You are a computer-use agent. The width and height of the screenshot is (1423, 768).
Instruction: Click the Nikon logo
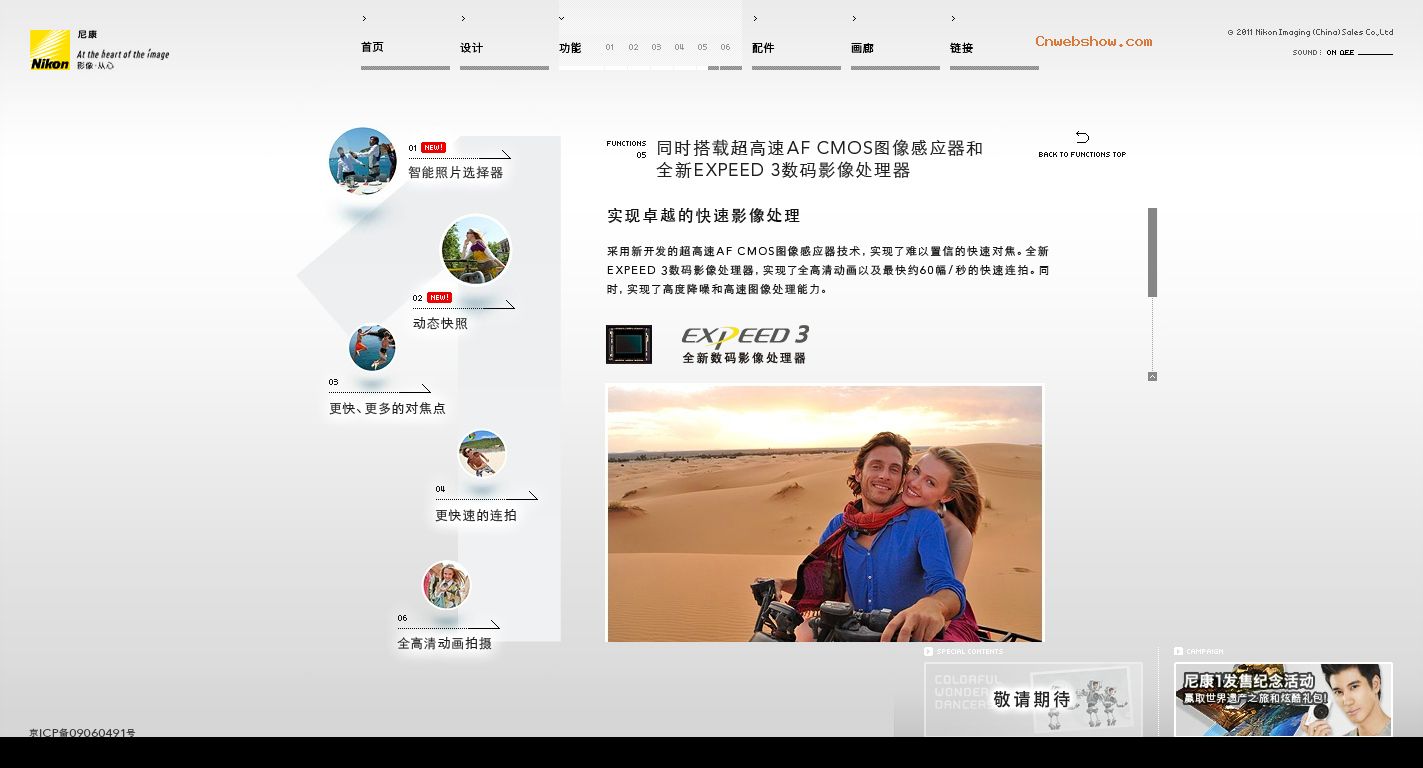pos(50,50)
